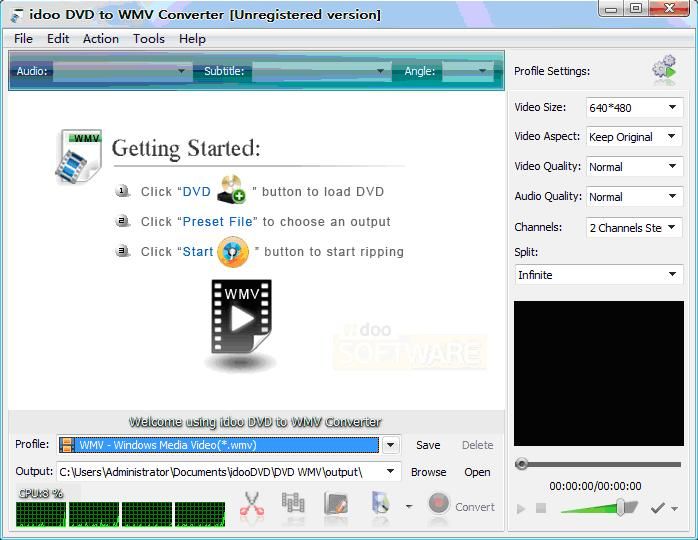Click the WMV file icon beside Getting Started

(79, 156)
